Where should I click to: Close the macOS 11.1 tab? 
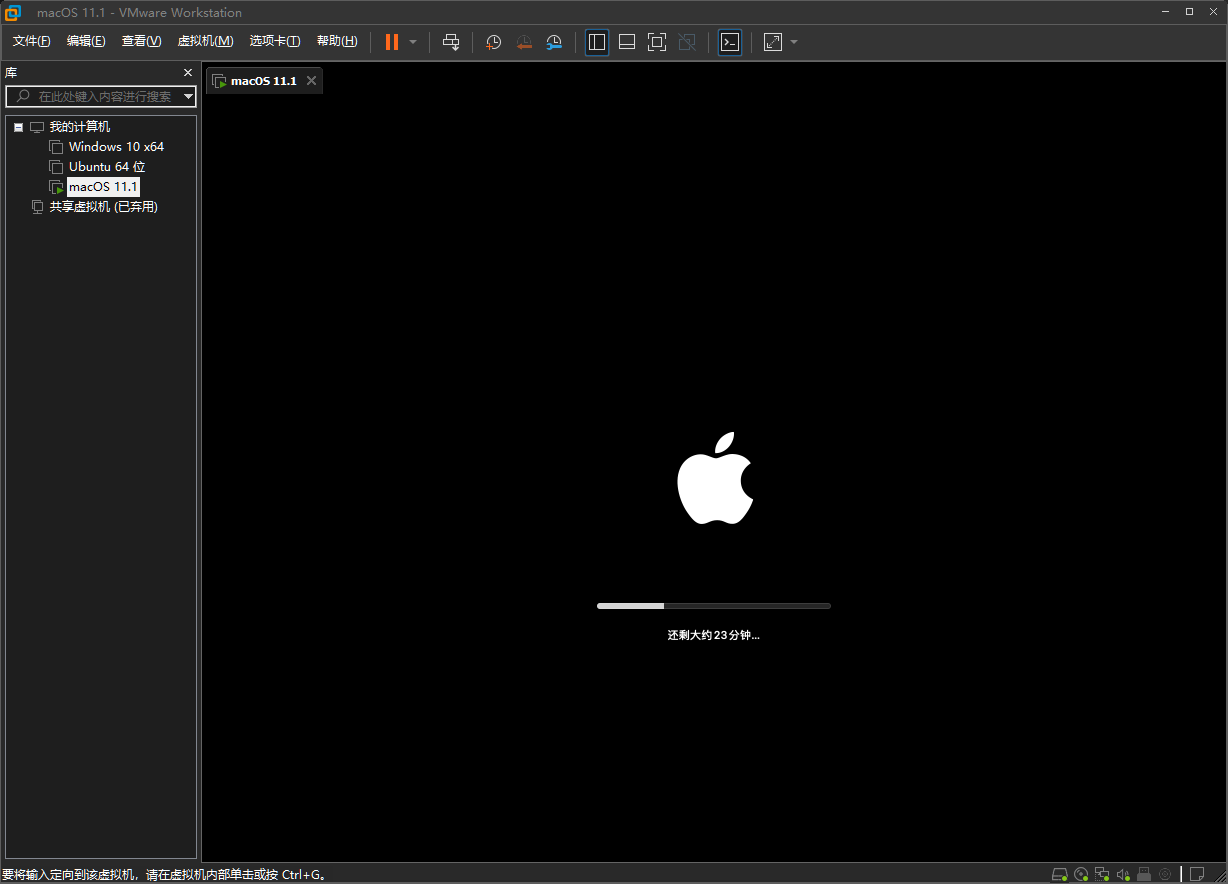point(312,81)
